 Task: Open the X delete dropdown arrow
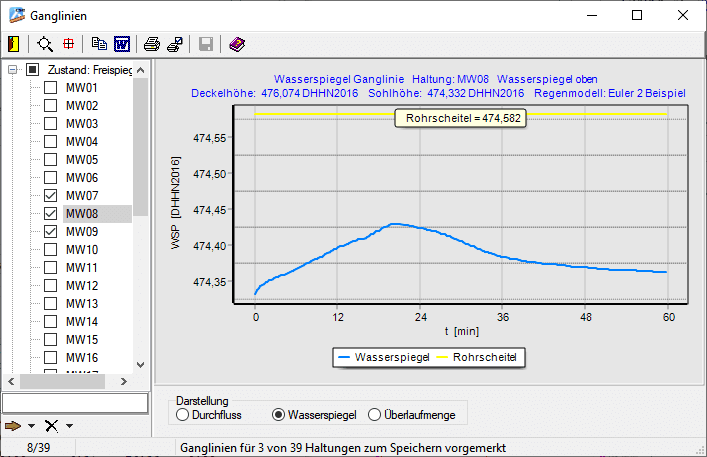pos(69,426)
